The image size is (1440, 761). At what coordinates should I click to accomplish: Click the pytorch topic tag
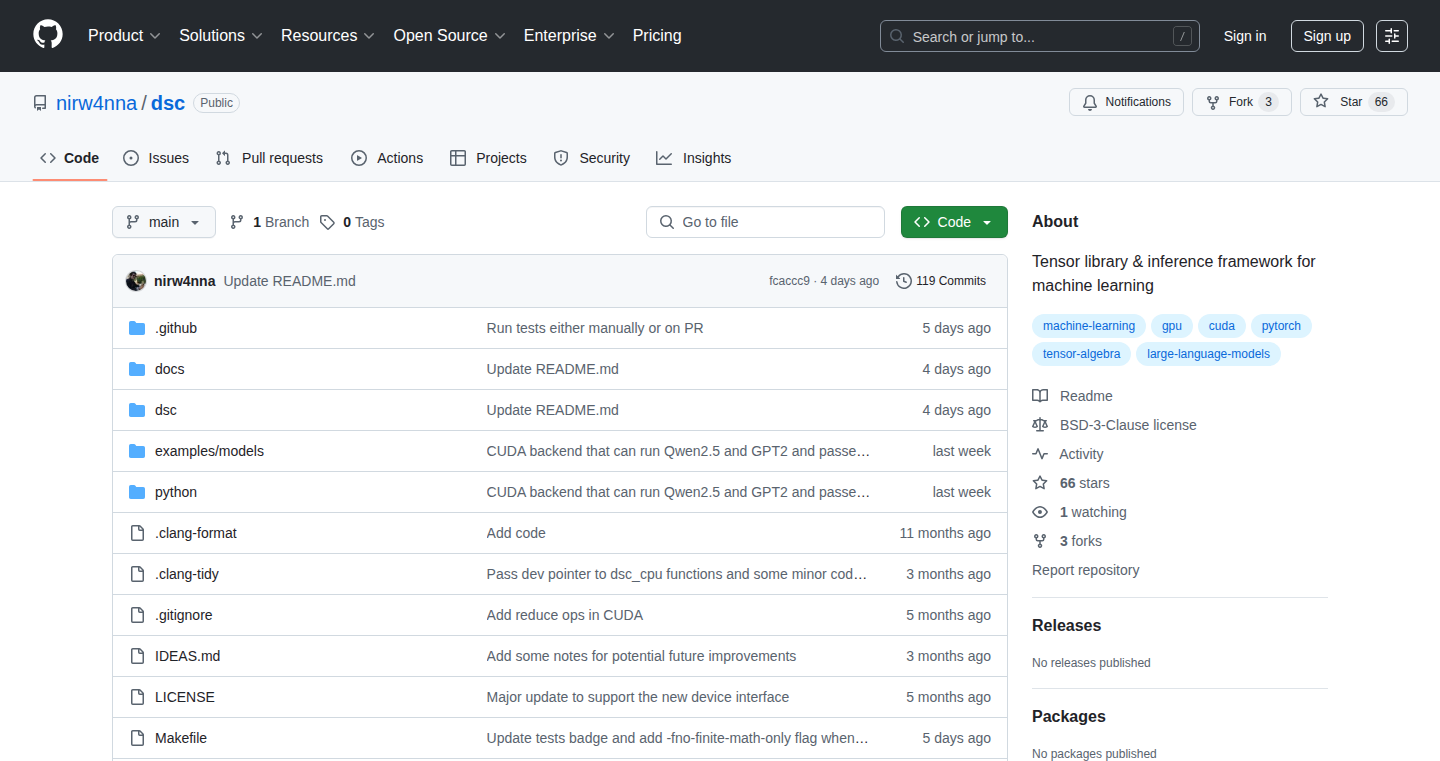[1282, 326]
